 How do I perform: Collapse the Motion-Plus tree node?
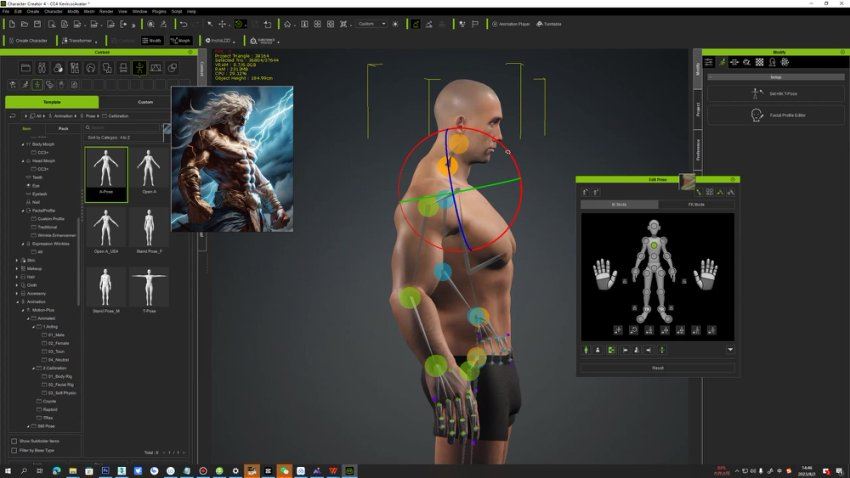point(23,310)
